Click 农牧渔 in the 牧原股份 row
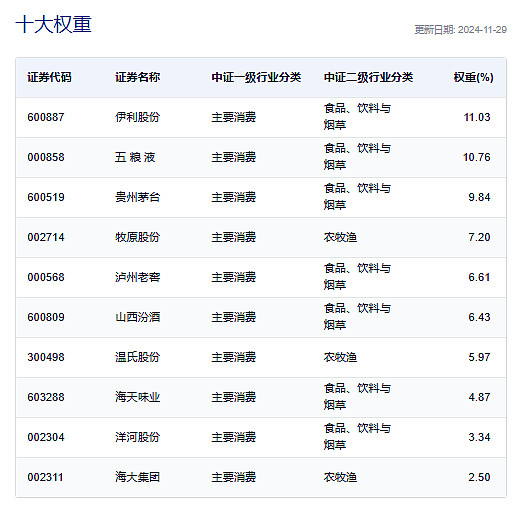517x510 pixels. (x=340, y=237)
